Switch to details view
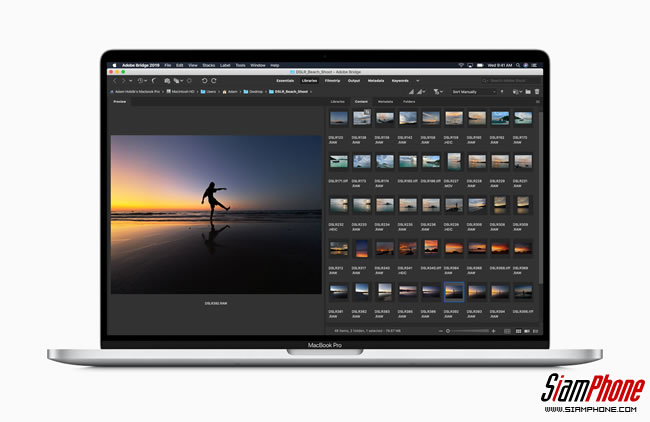The width and height of the screenshot is (650, 422). click(x=527, y=331)
